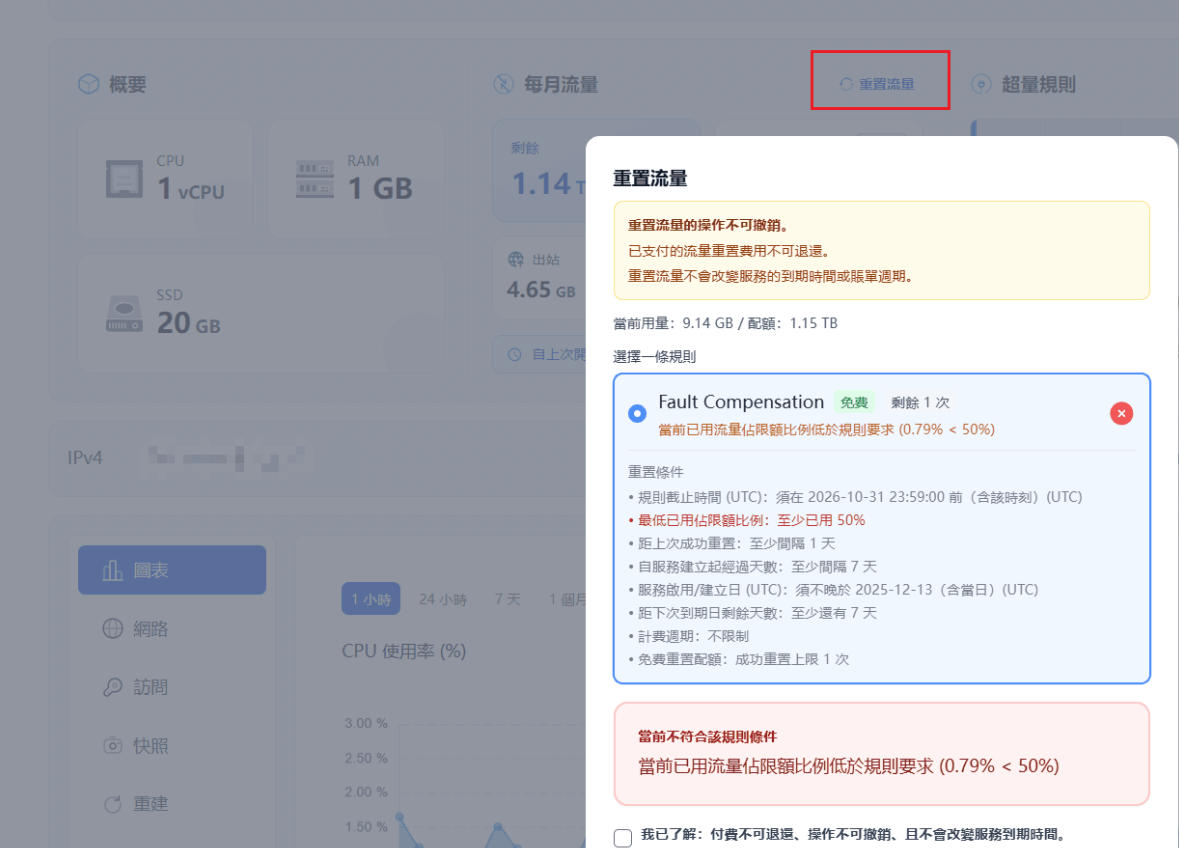Select the Fault Compensation radio button
The width and height of the screenshot is (1179, 848).
click(x=637, y=414)
